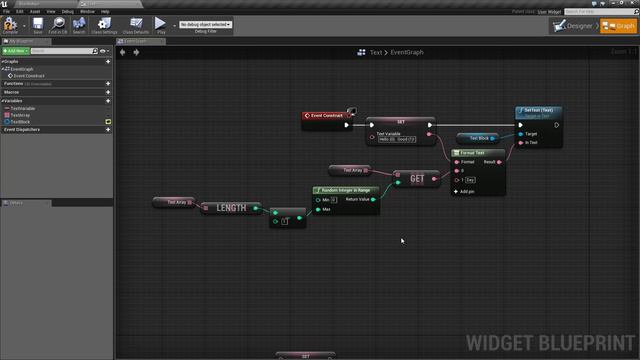
Task: Navigate back in graph history
Action: pos(122,52)
